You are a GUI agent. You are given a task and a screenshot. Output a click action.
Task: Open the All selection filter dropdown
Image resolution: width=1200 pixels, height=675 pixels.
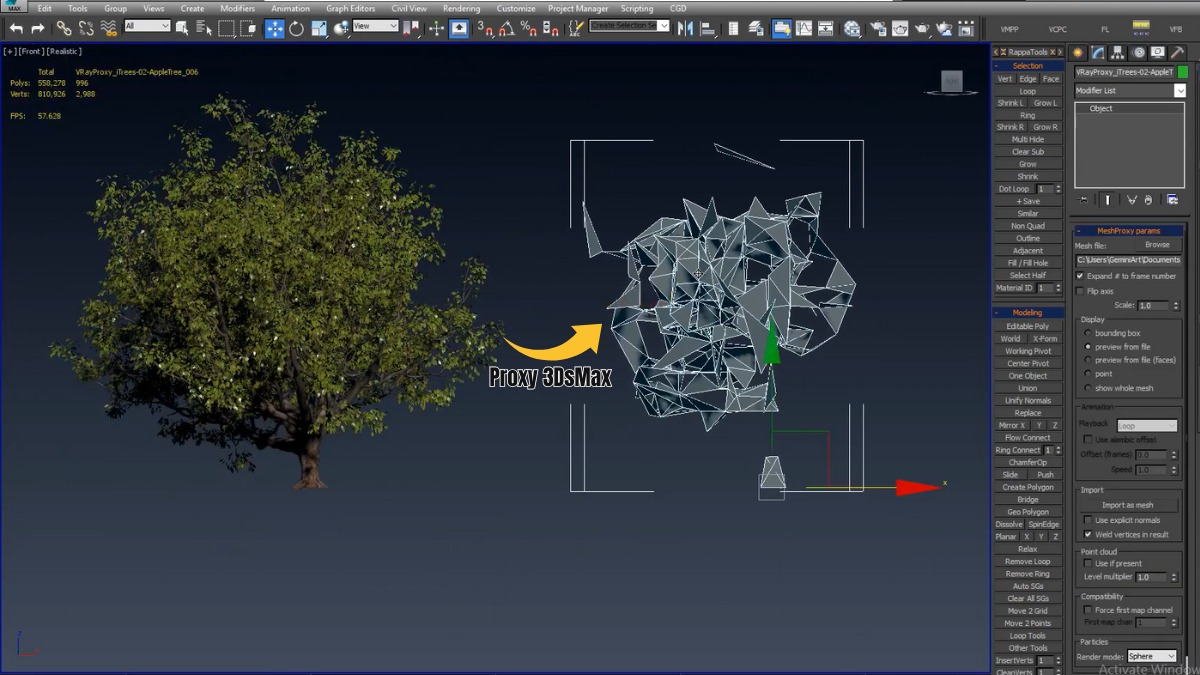click(147, 27)
